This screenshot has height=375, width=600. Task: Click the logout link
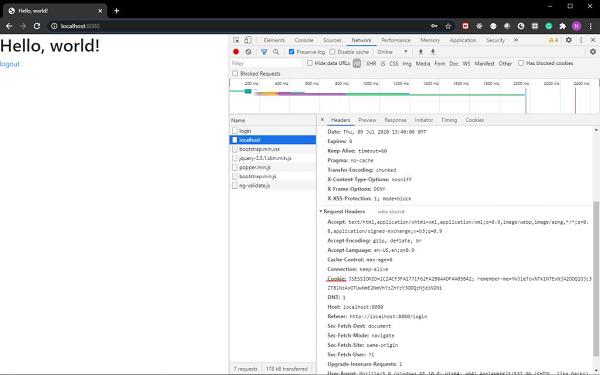[10, 64]
